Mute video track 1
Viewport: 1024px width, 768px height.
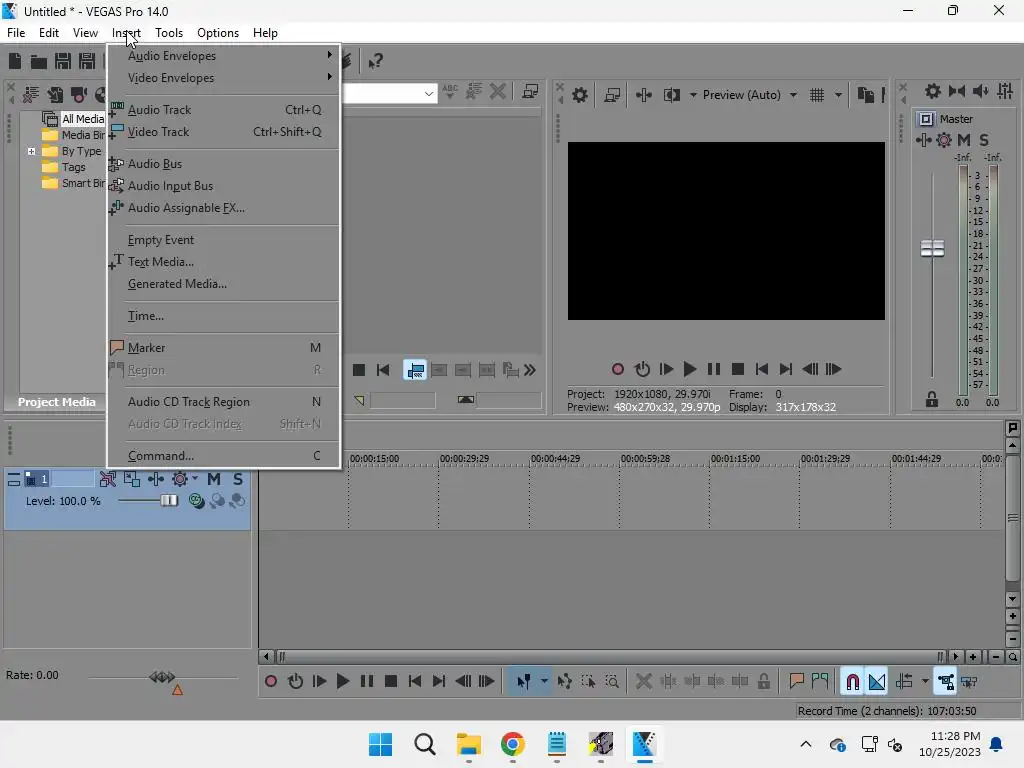(x=214, y=479)
